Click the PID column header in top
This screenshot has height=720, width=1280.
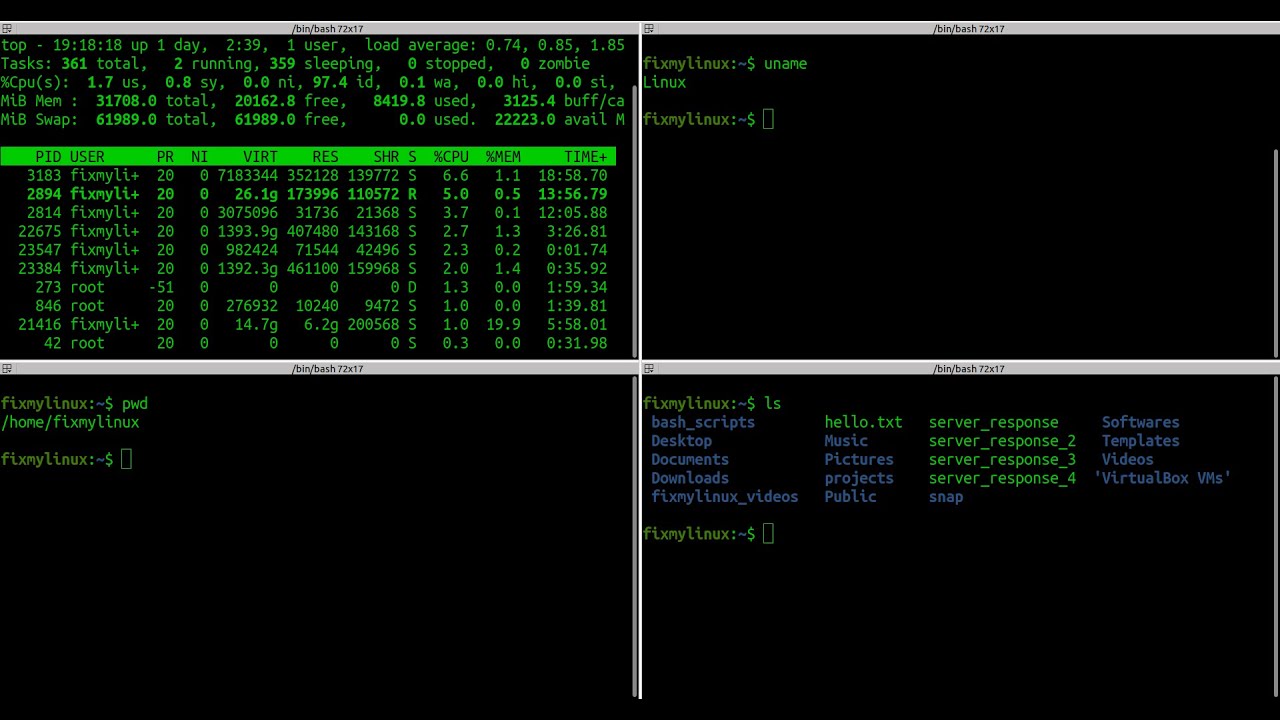(x=48, y=157)
